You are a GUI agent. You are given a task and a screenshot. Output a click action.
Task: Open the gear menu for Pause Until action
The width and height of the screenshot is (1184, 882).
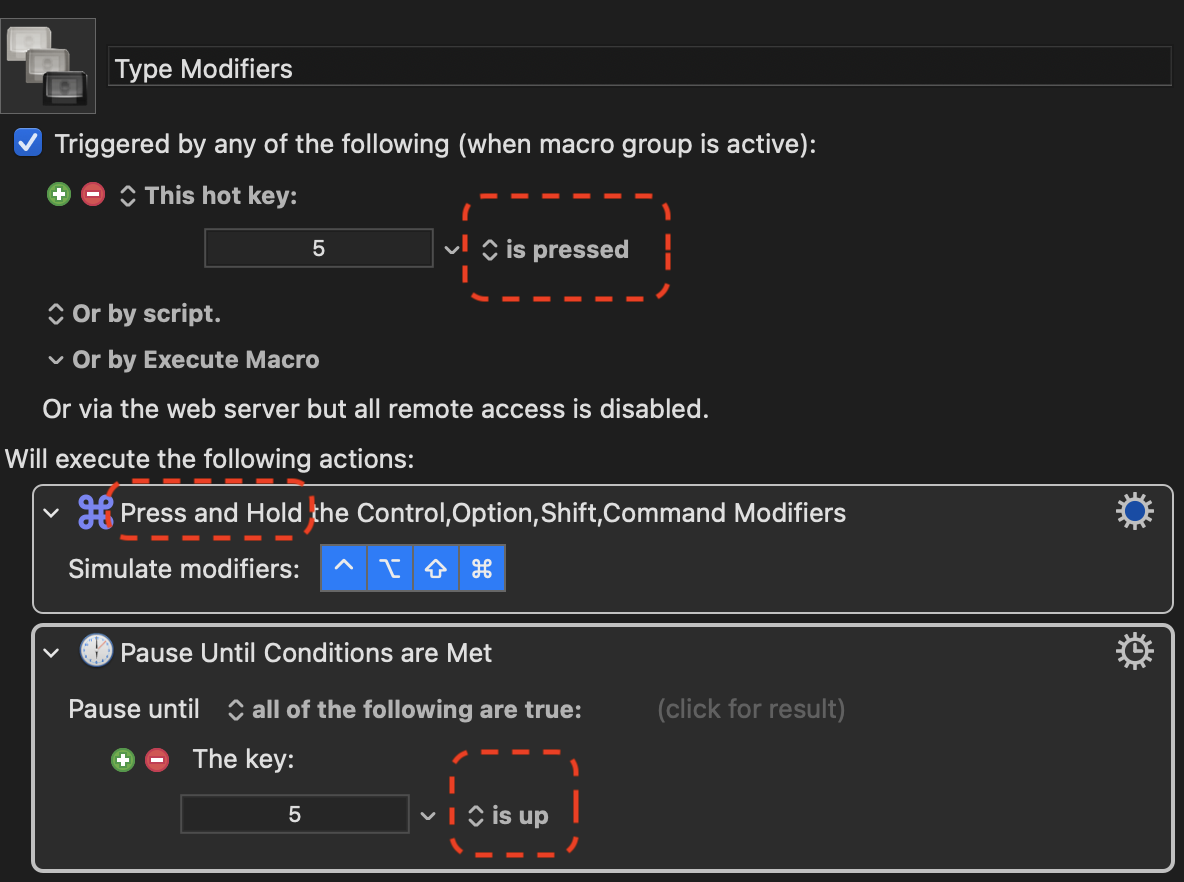tap(1134, 652)
